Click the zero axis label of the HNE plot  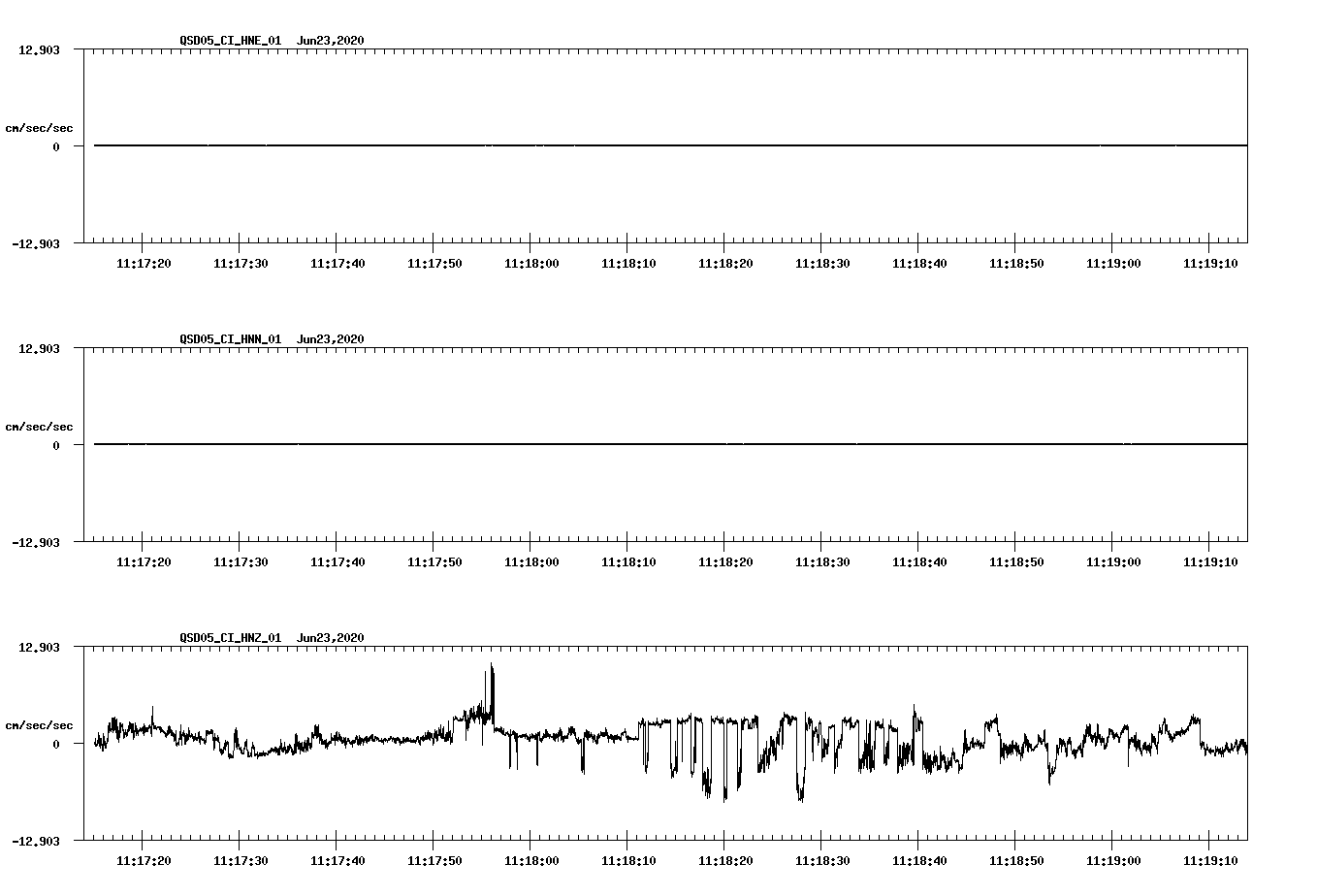point(56,147)
